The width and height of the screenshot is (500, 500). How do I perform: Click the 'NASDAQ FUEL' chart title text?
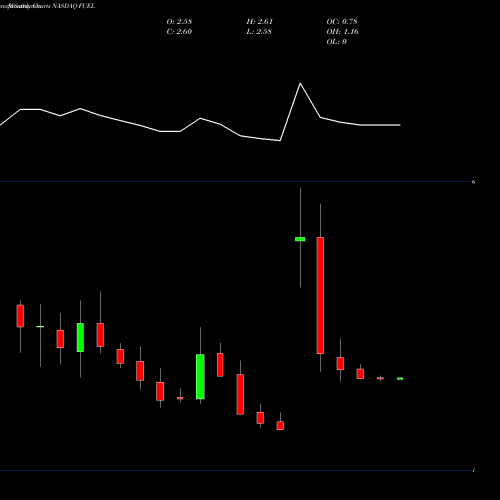click(73, 6)
